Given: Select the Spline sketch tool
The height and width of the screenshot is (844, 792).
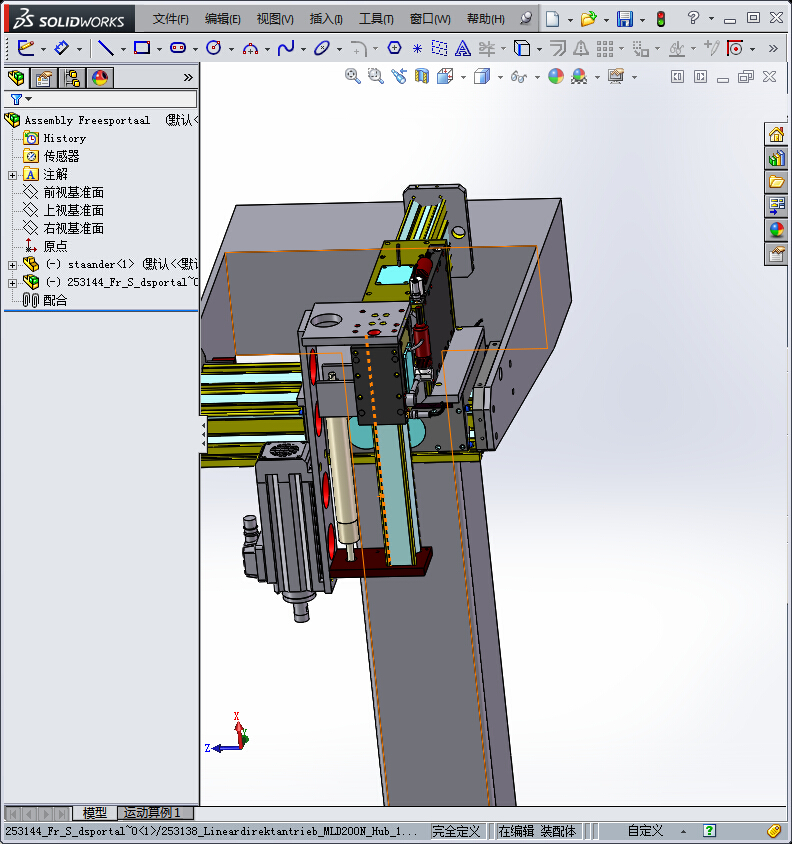Looking at the screenshot, I should 286,48.
